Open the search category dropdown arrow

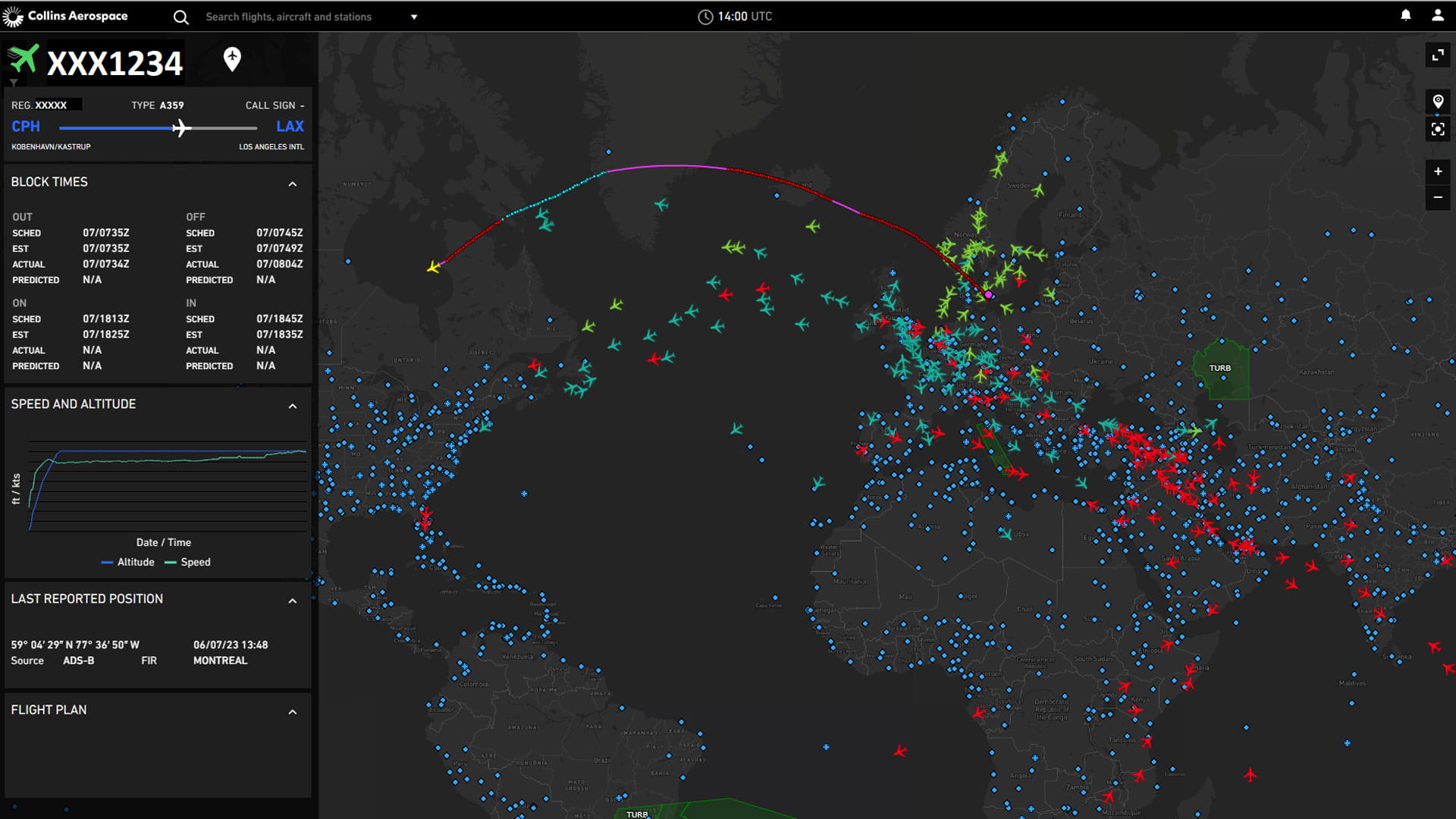click(x=413, y=16)
